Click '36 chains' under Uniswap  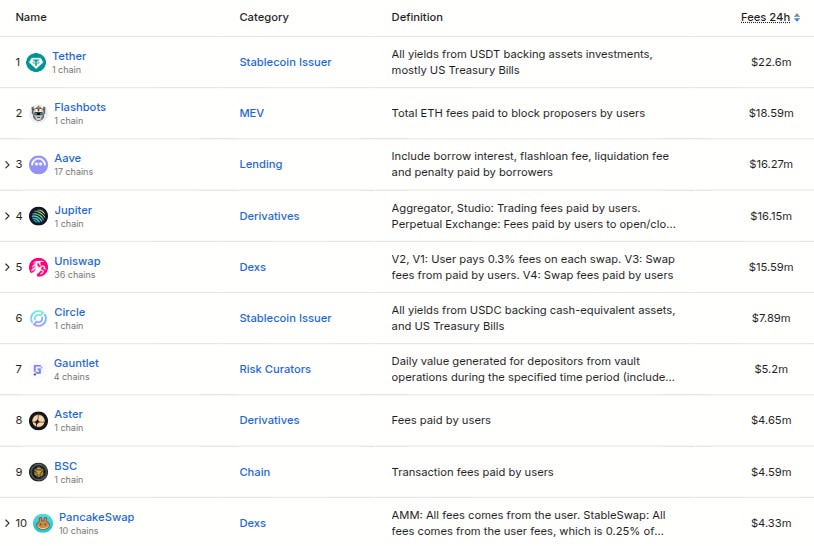click(x=75, y=275)
